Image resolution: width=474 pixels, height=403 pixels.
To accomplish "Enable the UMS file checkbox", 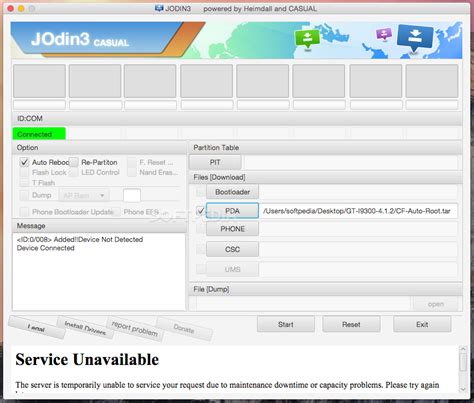I will coord(200,269).
